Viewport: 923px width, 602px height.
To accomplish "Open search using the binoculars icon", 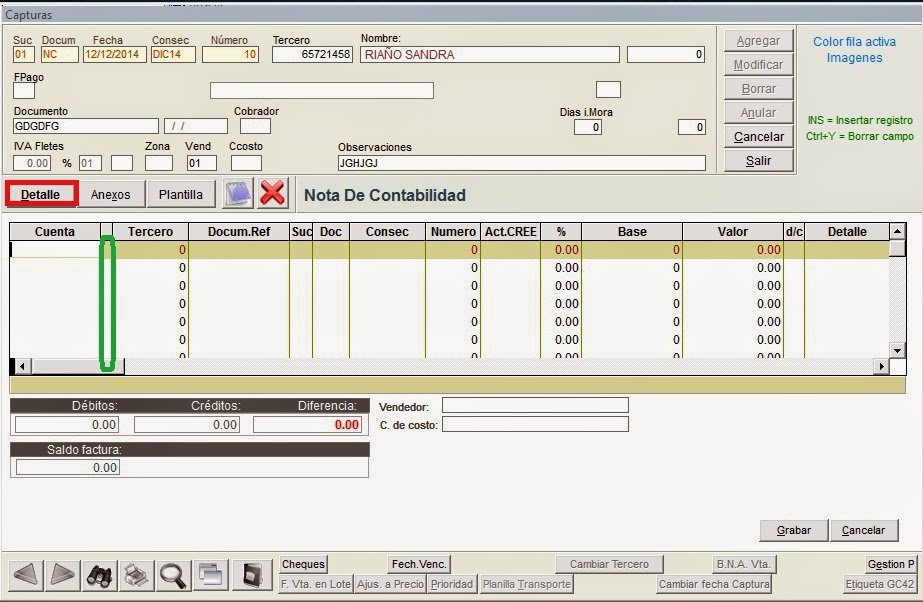I will (x=98, y=575).
